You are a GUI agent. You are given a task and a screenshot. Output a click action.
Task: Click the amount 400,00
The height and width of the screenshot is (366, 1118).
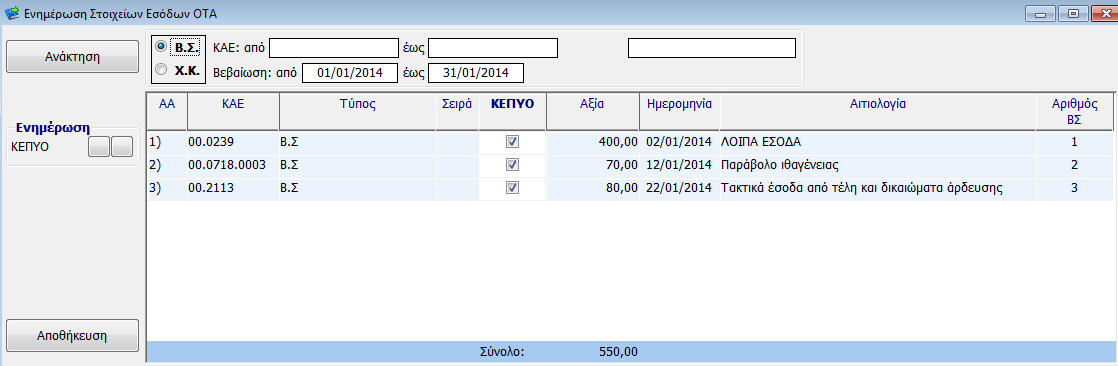point(618,142)
